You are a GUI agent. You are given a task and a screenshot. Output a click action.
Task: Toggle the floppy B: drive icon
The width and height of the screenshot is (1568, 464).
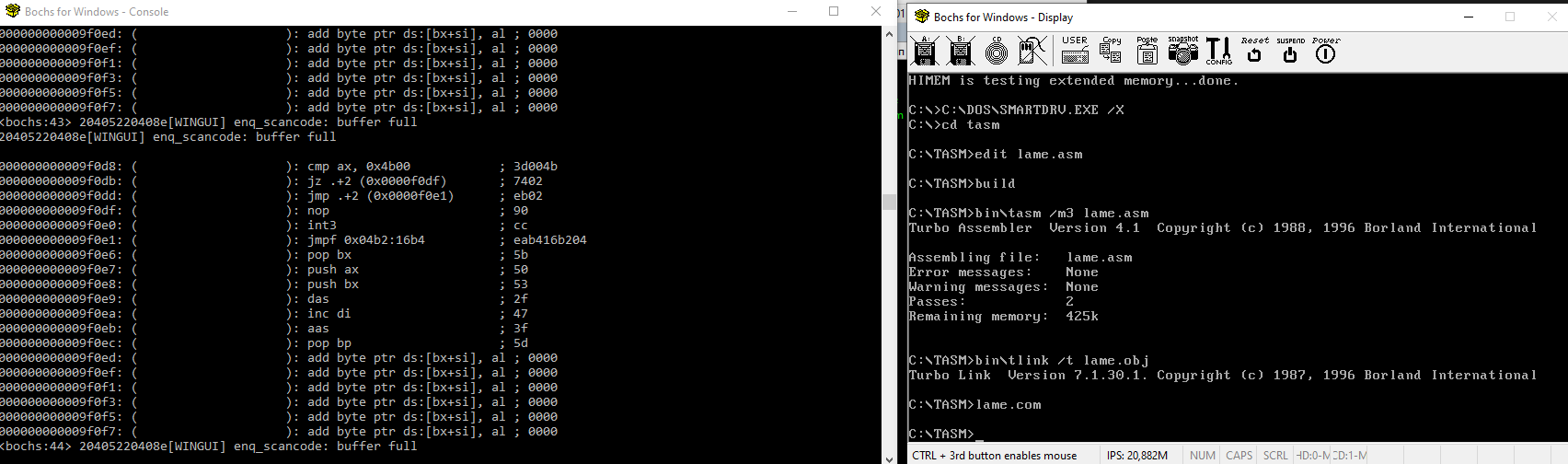(x=961, y=51)
